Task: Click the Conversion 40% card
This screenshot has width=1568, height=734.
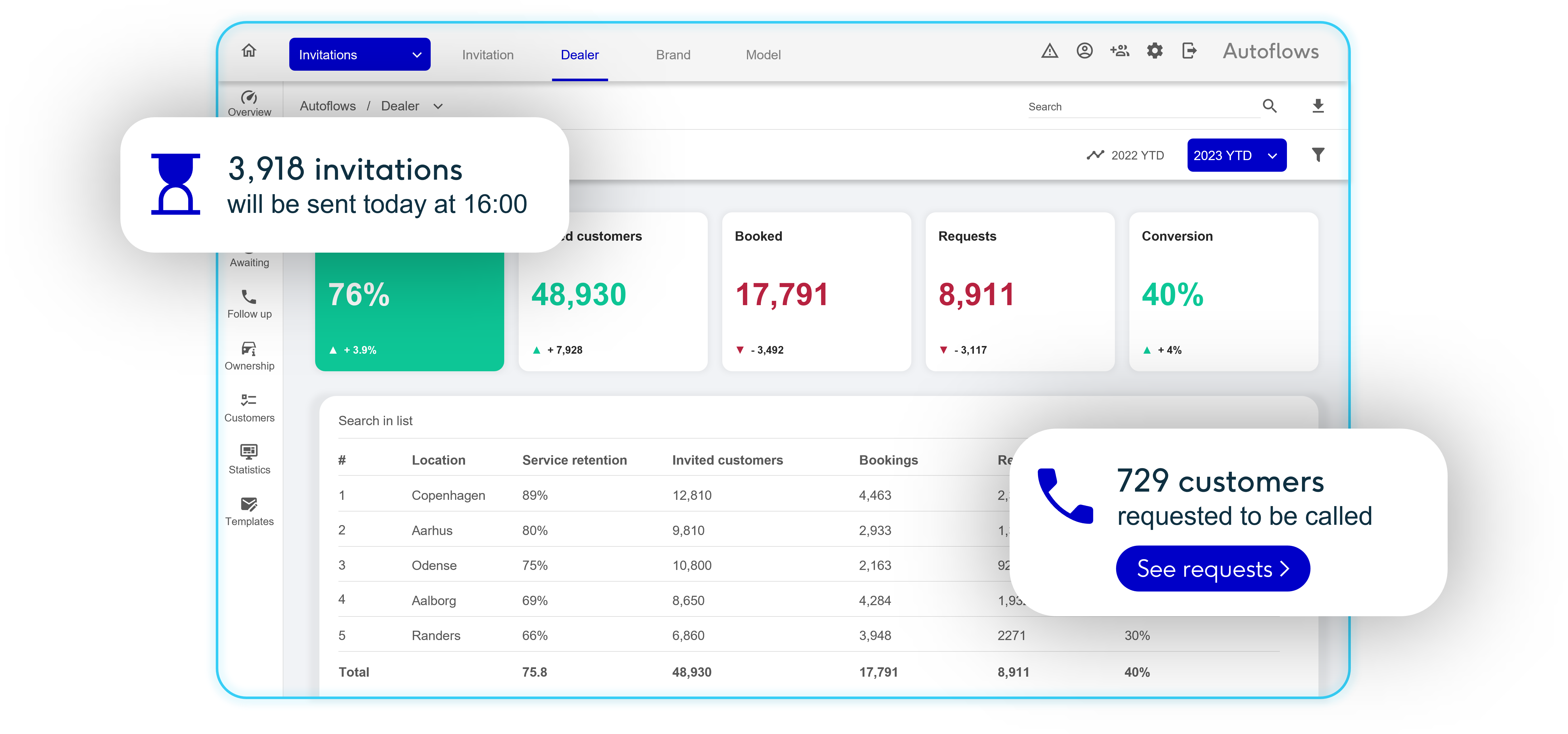Action: 1223,291
